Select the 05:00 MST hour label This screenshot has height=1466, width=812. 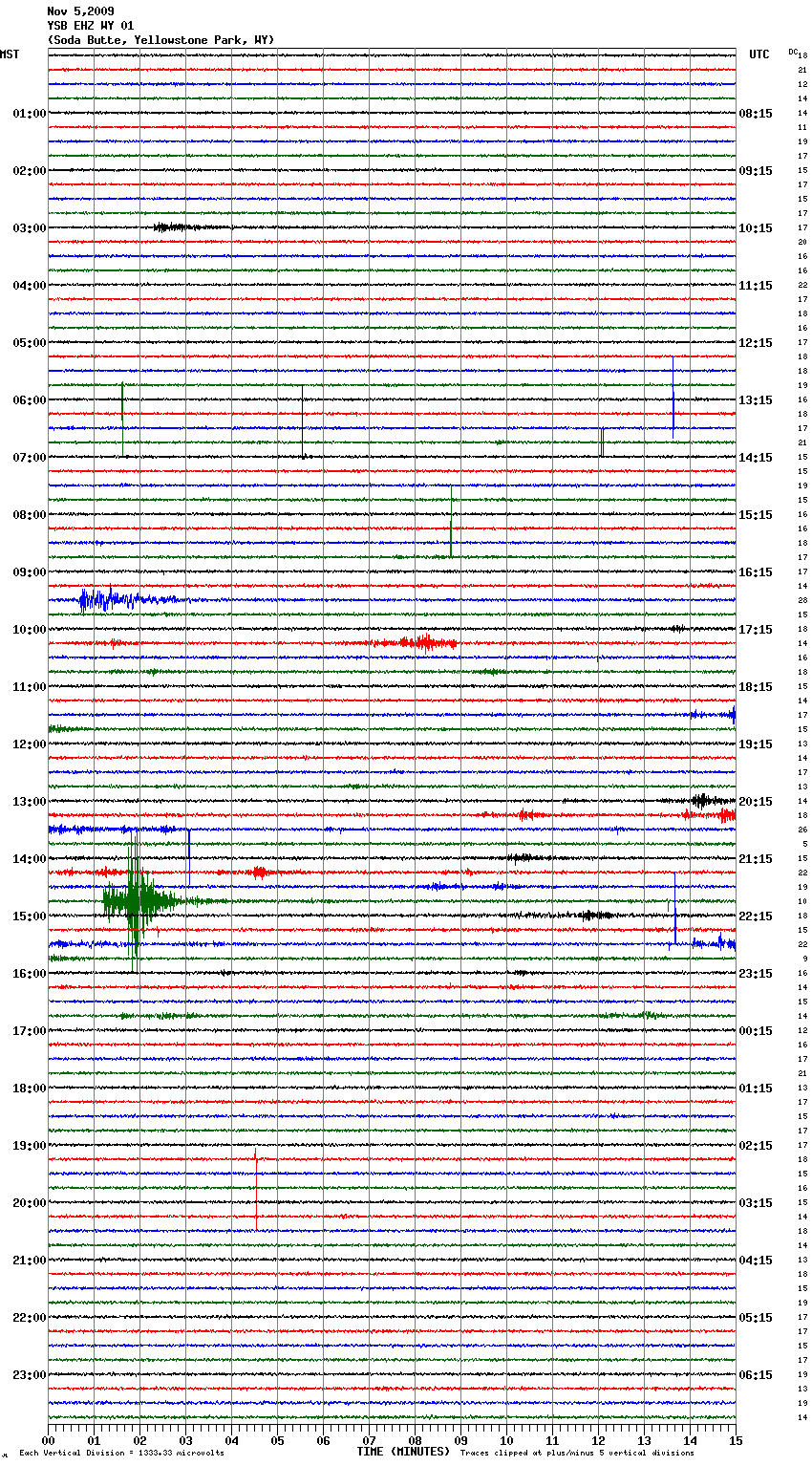point(30,343)
